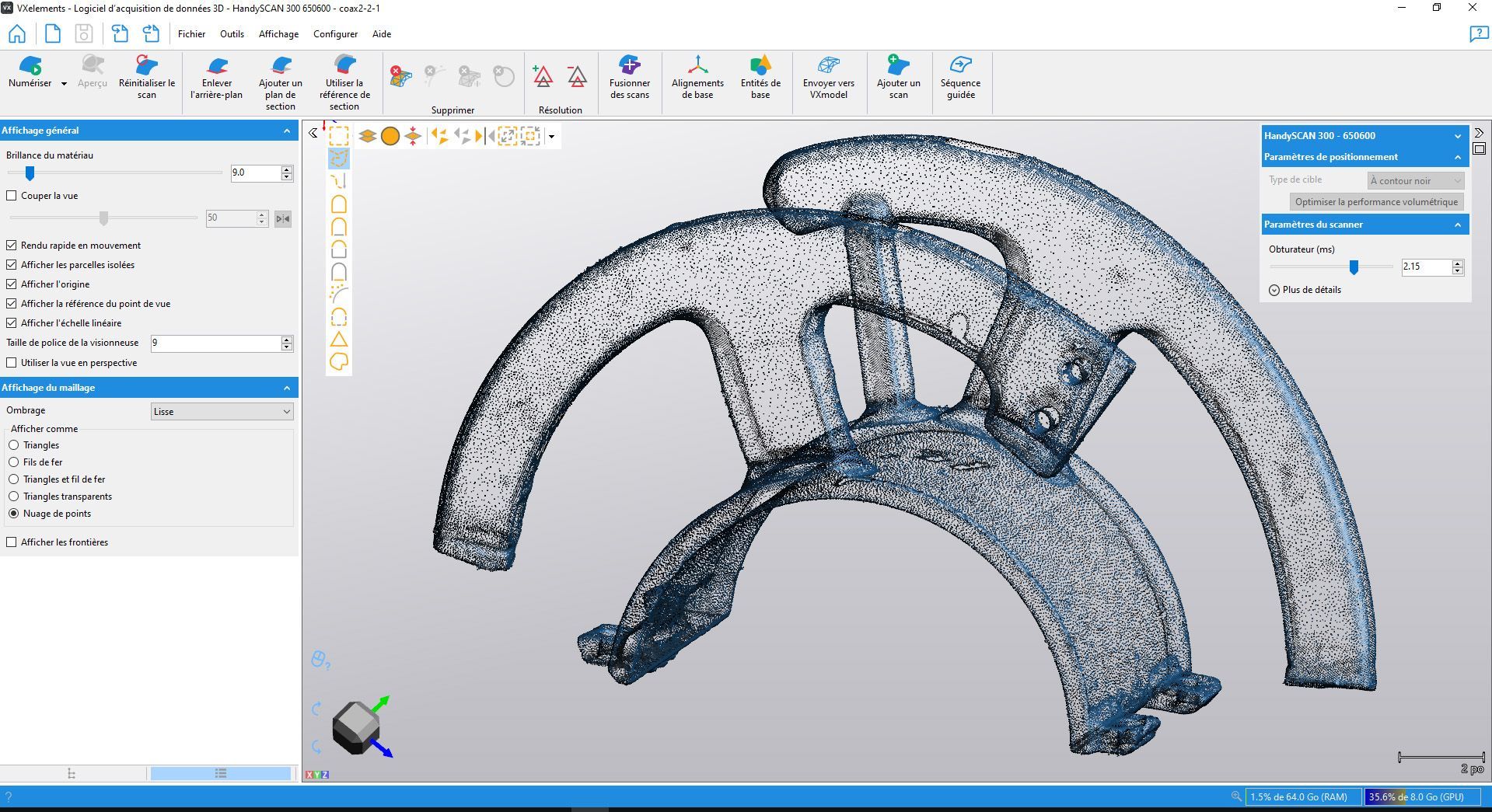Select the Alignements de base tool
This screenshot has height=812, width=1492.
point(697,82)
